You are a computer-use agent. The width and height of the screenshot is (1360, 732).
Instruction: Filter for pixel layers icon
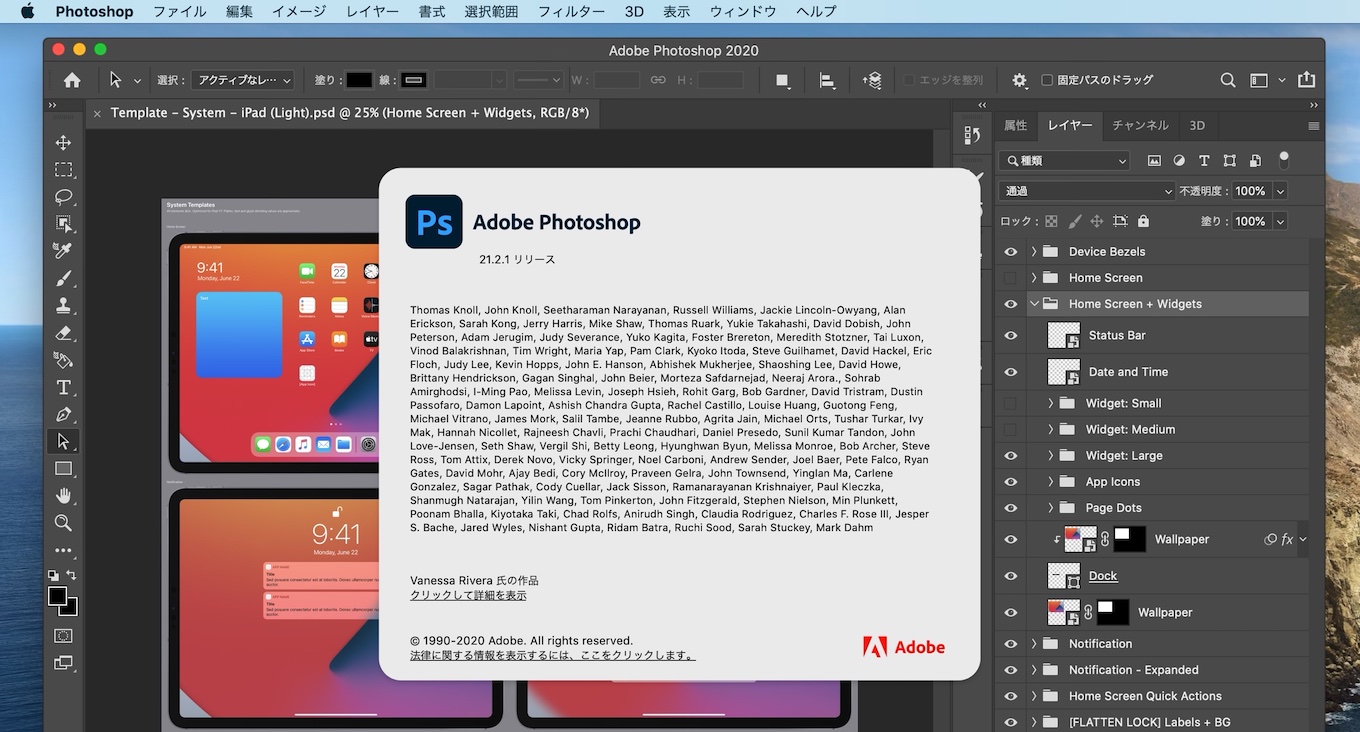[1154, 160]
